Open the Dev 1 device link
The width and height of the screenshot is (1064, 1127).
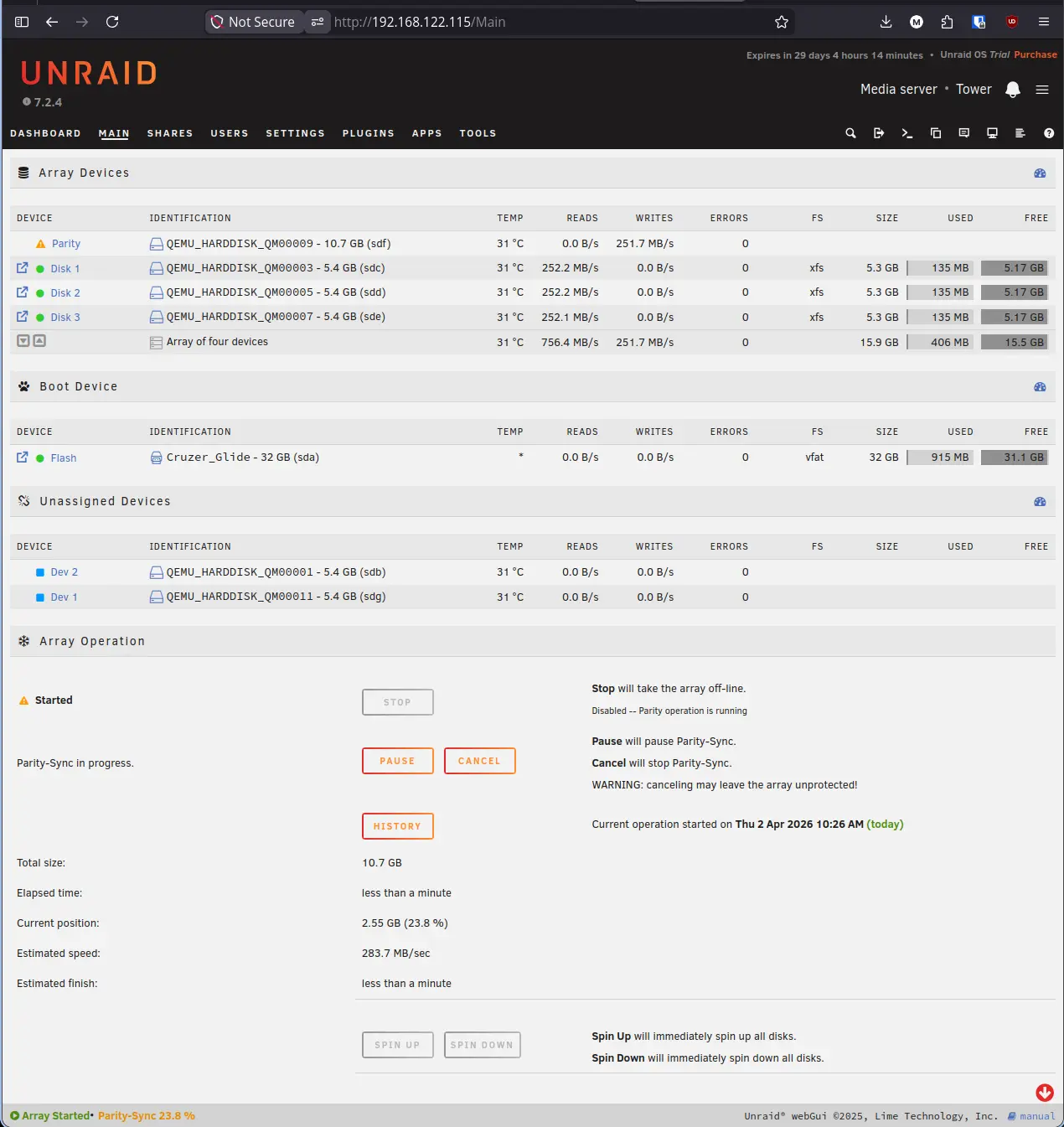pyautogui.click(x=64, y=597)
